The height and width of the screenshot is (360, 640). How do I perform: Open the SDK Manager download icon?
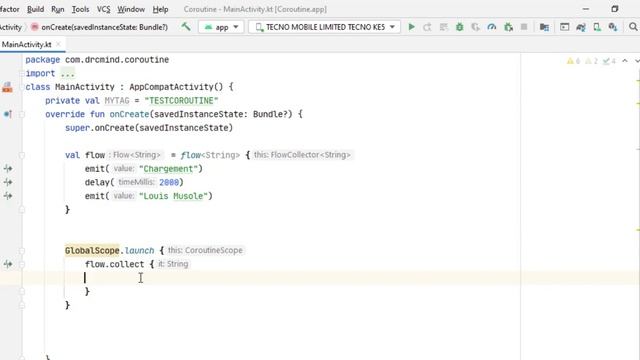[x=613, y=27]
